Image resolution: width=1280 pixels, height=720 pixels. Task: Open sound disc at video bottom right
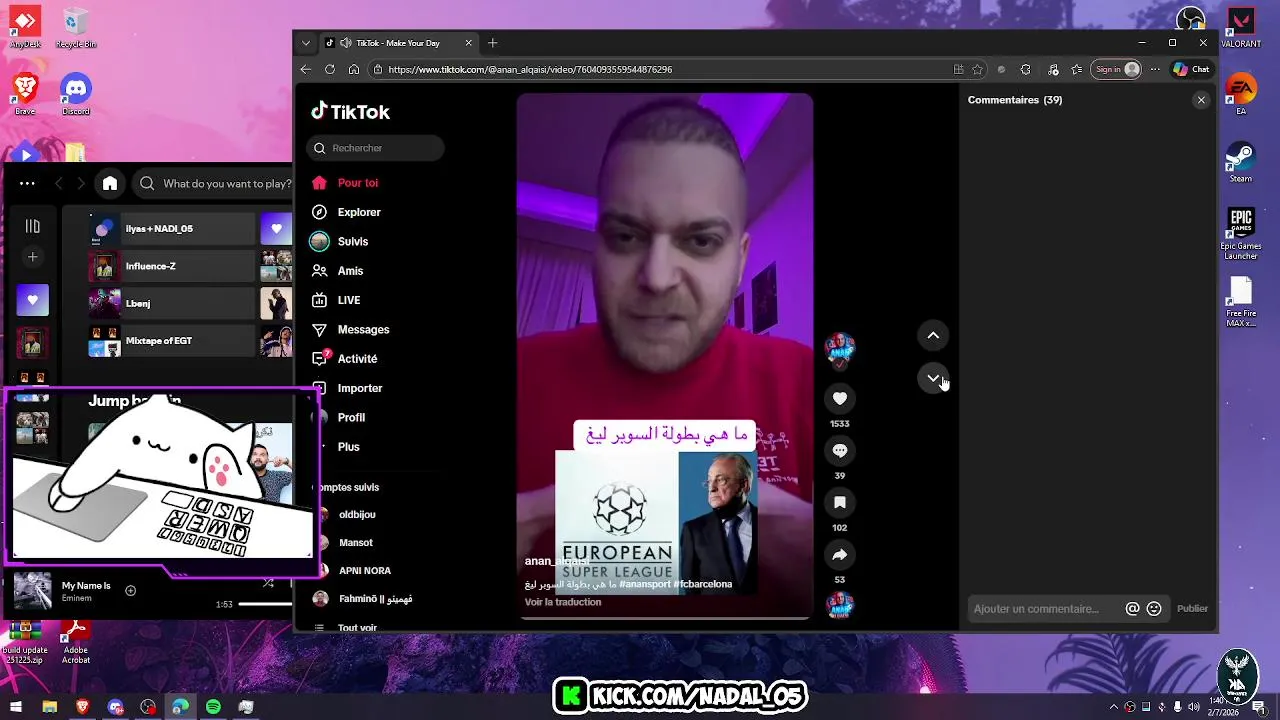(x=840, y=605)
